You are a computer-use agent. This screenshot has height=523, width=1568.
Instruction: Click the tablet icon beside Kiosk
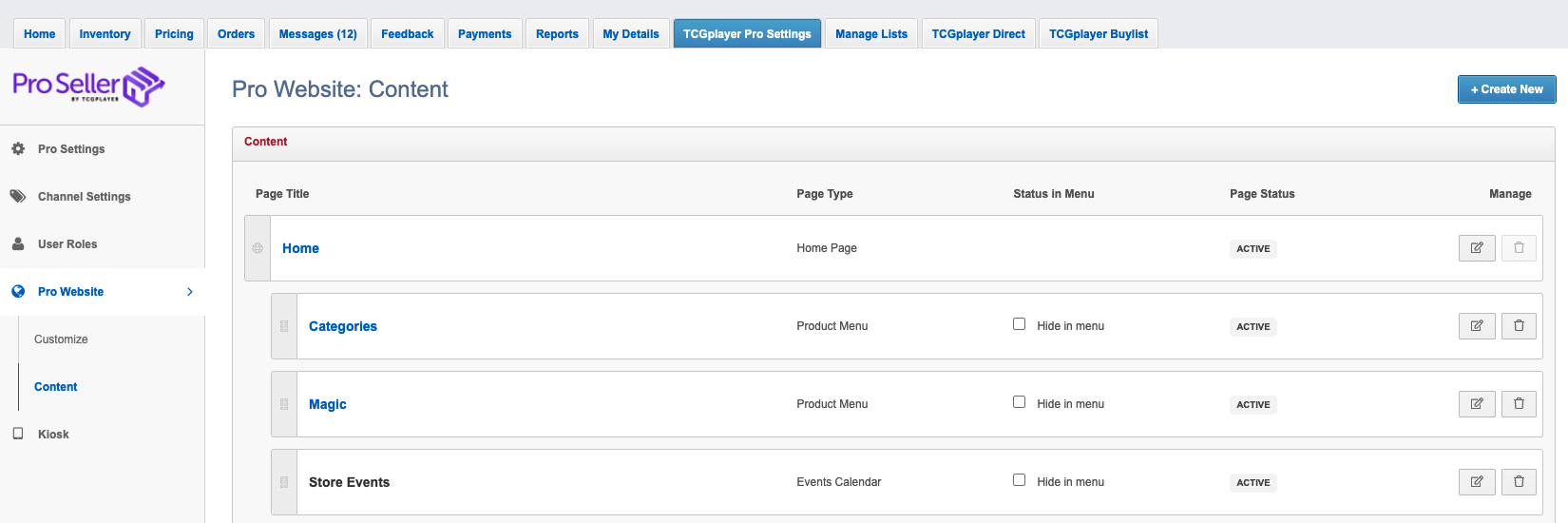pos(18,434)
